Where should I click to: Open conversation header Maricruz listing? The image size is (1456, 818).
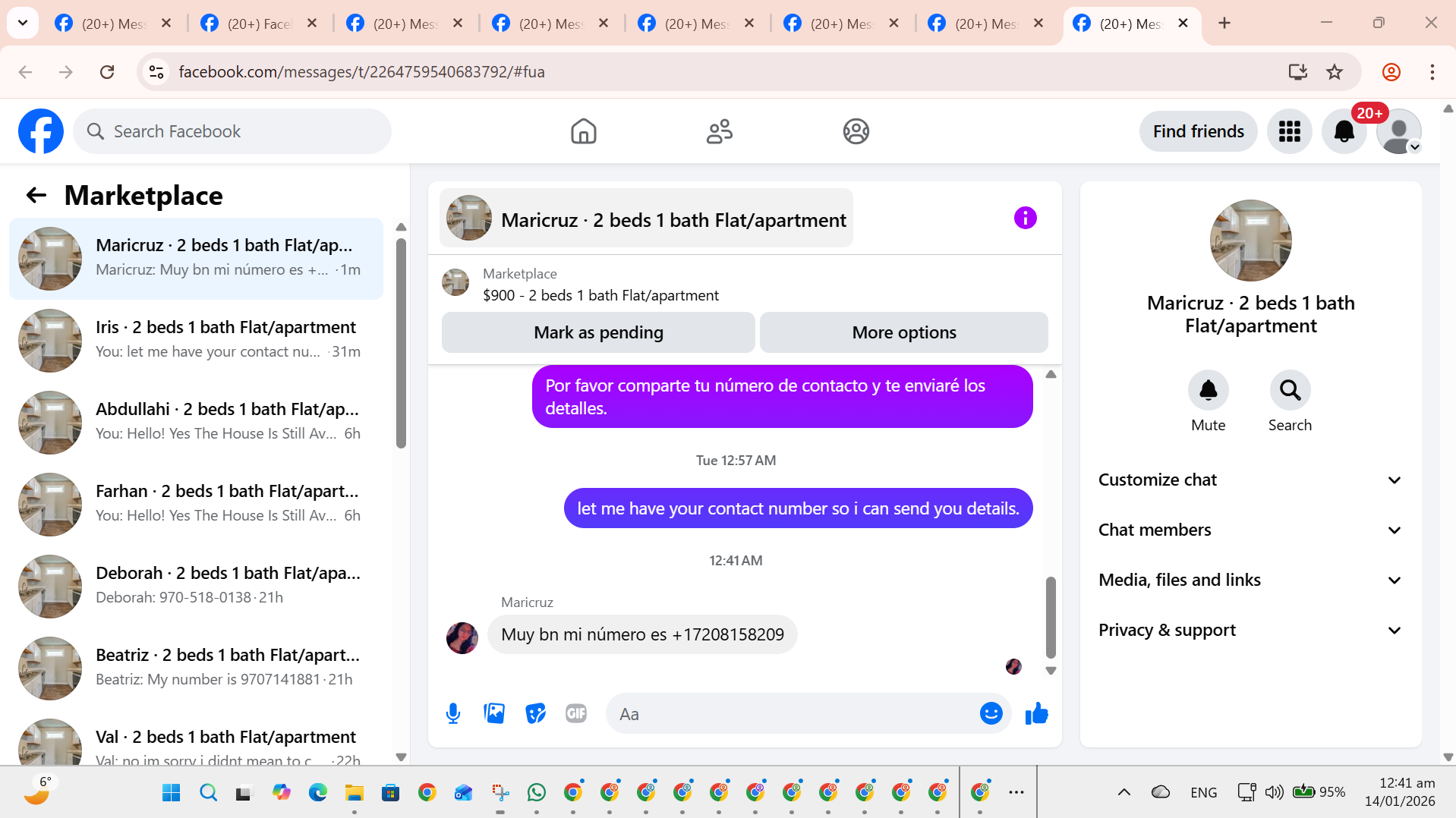646,219
